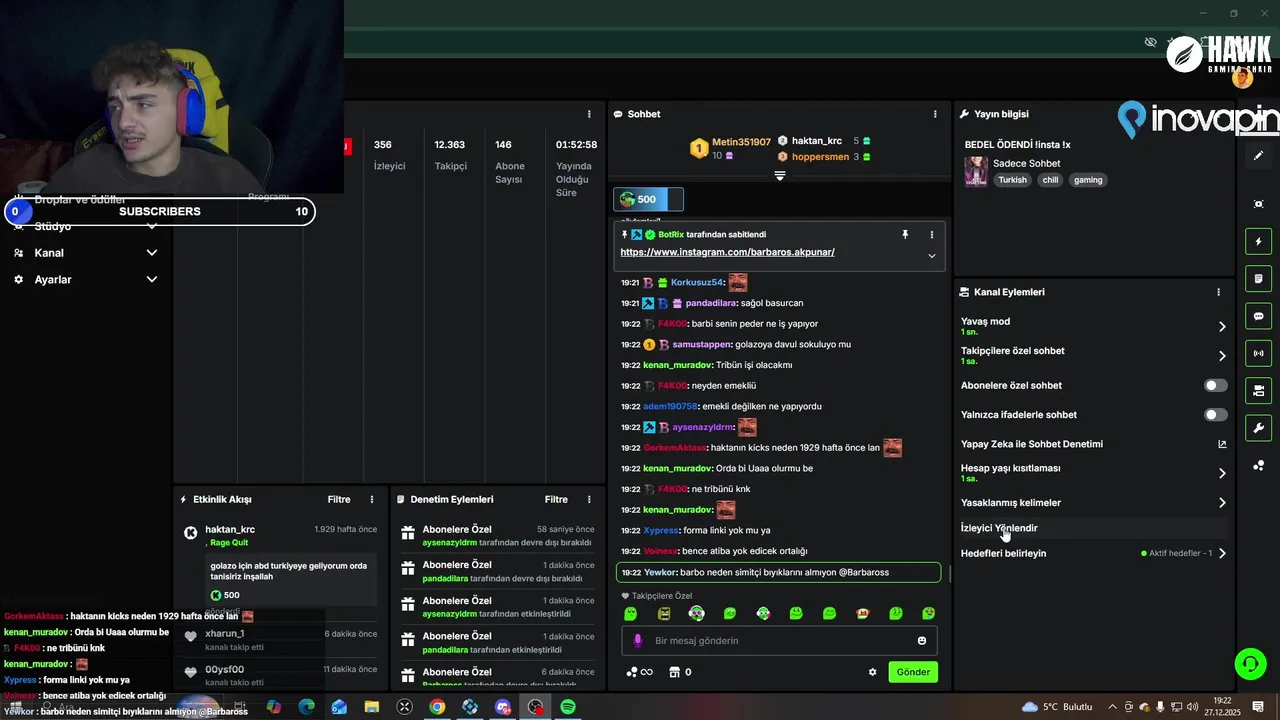The width and height of the screenshot is (1280, 720).
Task: Open the Windows notification center icon
Action: click(1258, 707)
